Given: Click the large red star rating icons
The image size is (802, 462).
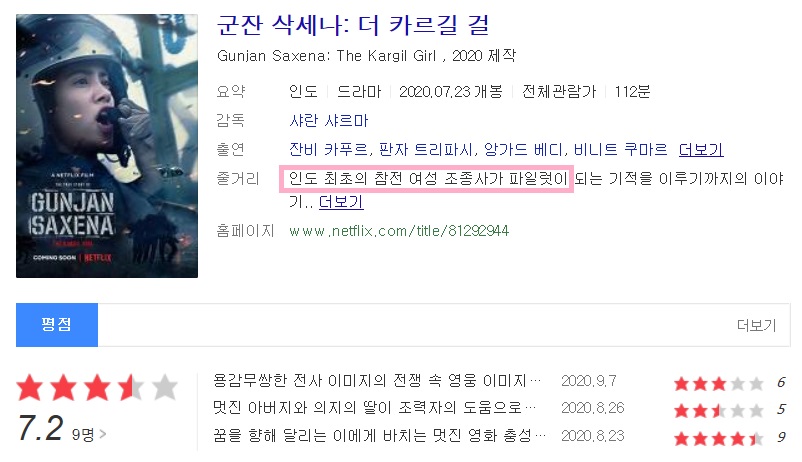Looking at the screenshot, I should tap(97, 387).
